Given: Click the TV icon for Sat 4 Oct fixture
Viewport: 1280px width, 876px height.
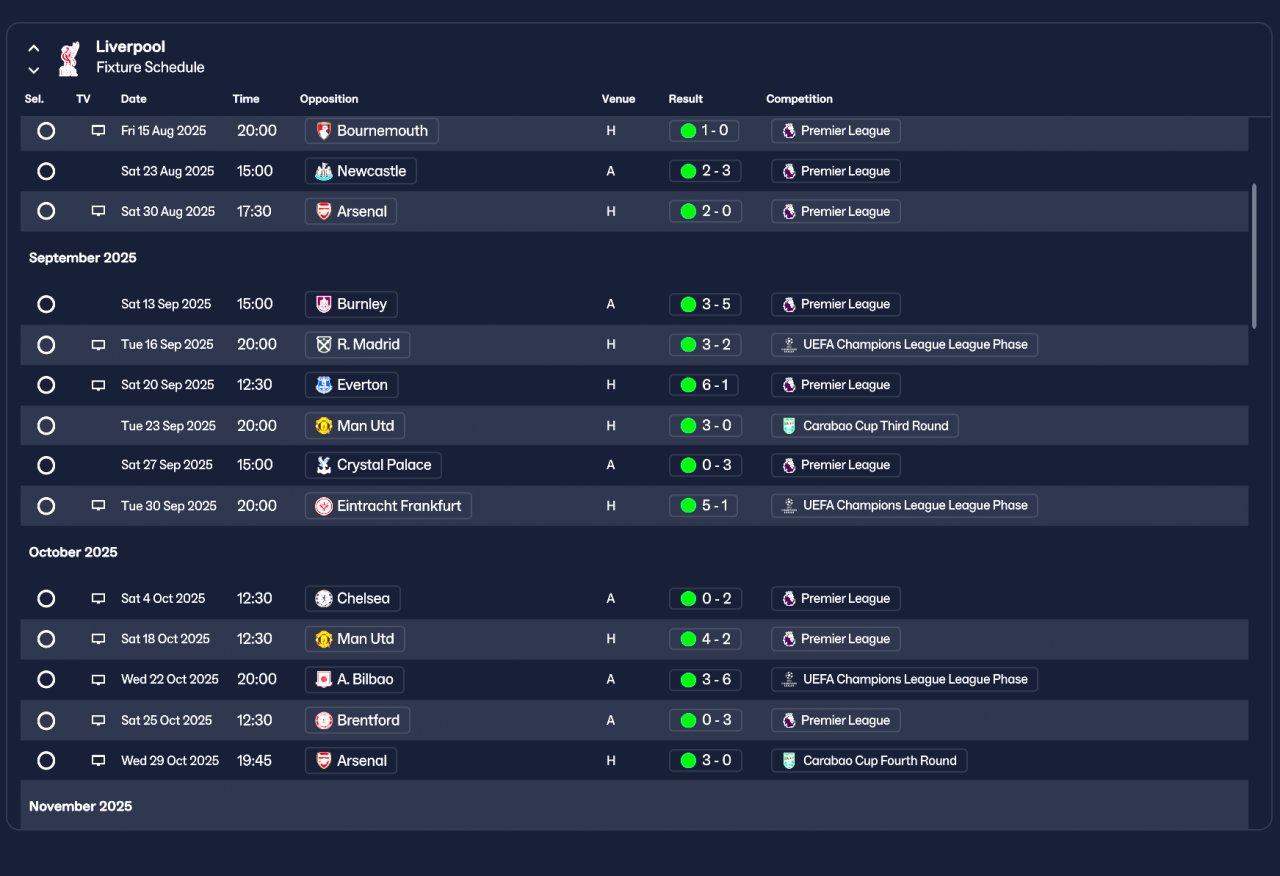Looking at the screenshot, I should pos(98,599).
